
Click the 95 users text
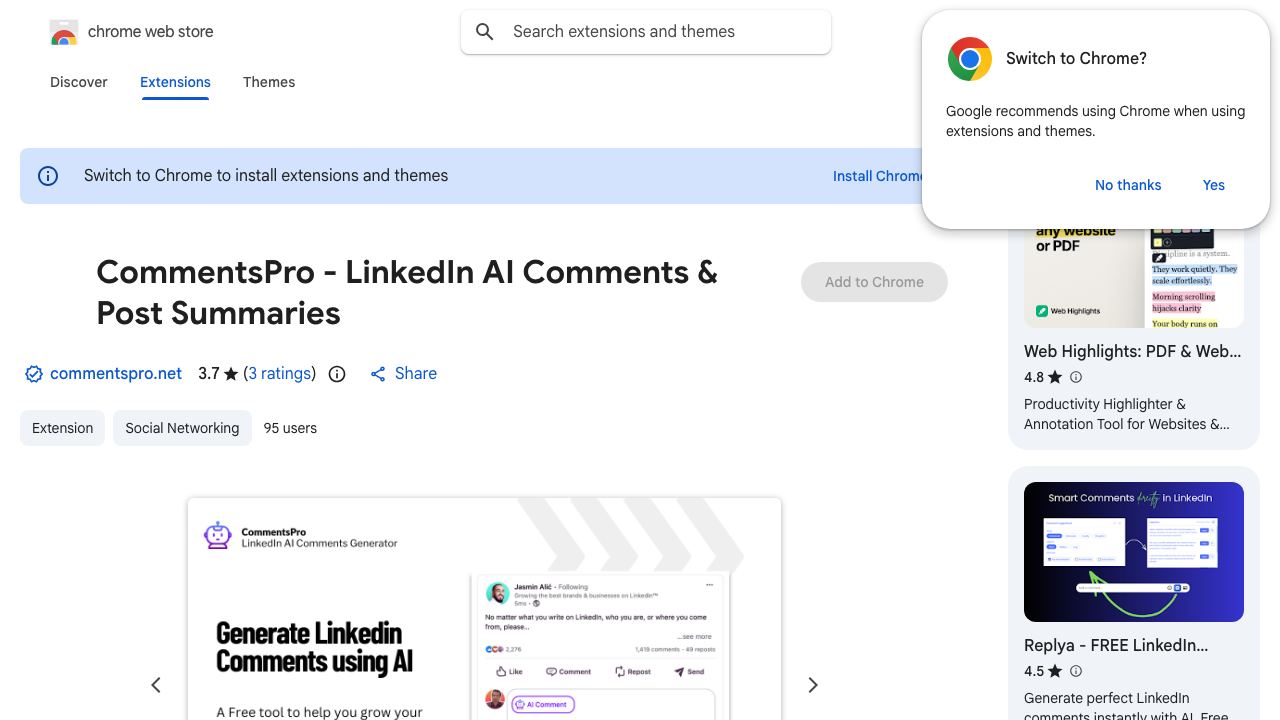coord(290,428)
